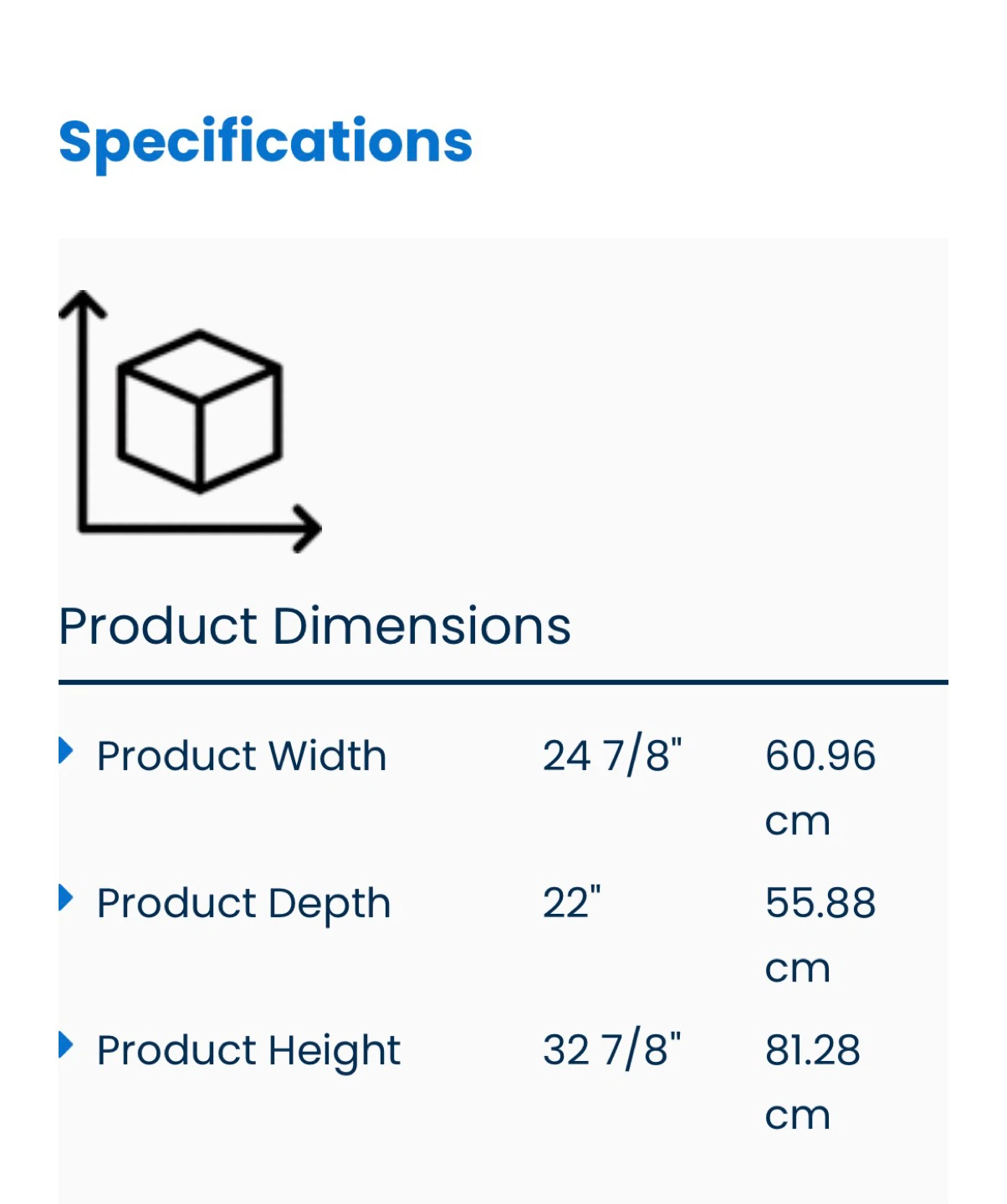Click the cm unit under 55.88
Viewport: 1007px width, 1204px height.
(x=797, y=968)
